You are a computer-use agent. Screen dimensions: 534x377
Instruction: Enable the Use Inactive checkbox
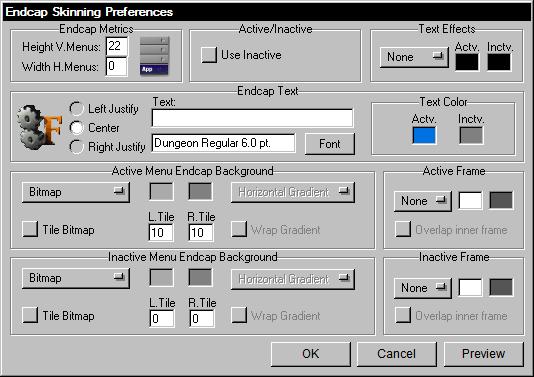[208, 55]
